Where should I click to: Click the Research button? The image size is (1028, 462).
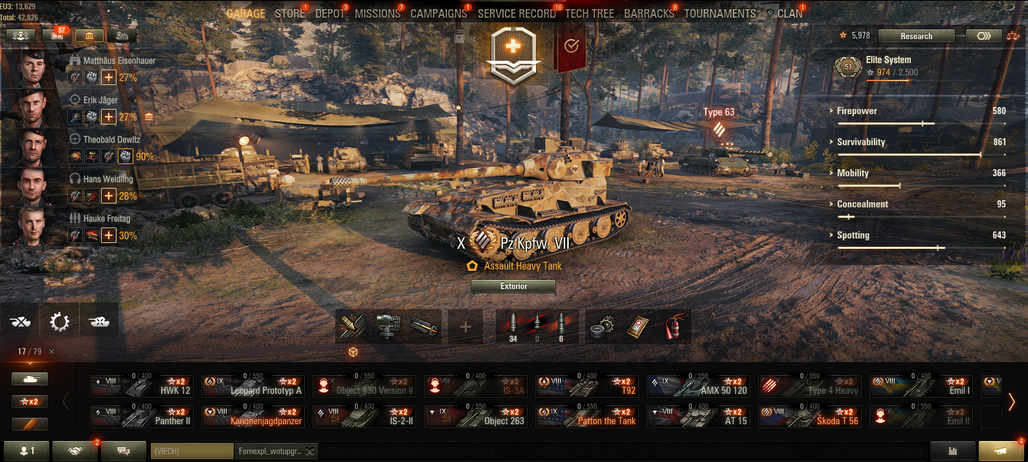pos(916,36)
